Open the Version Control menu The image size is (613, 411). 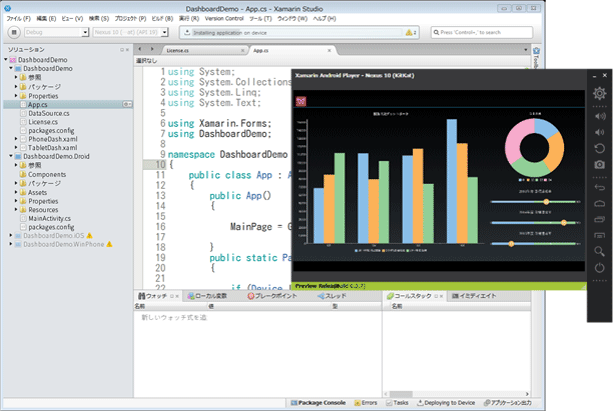[x=224, y=18]
